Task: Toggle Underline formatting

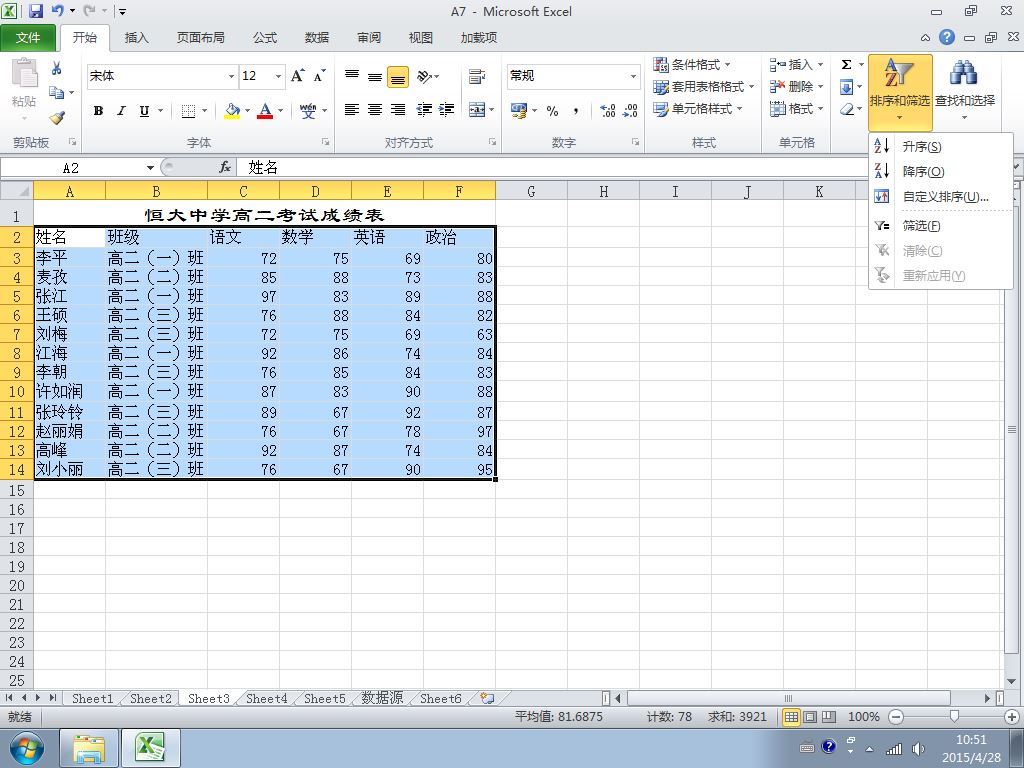Action: click(144, 111)
